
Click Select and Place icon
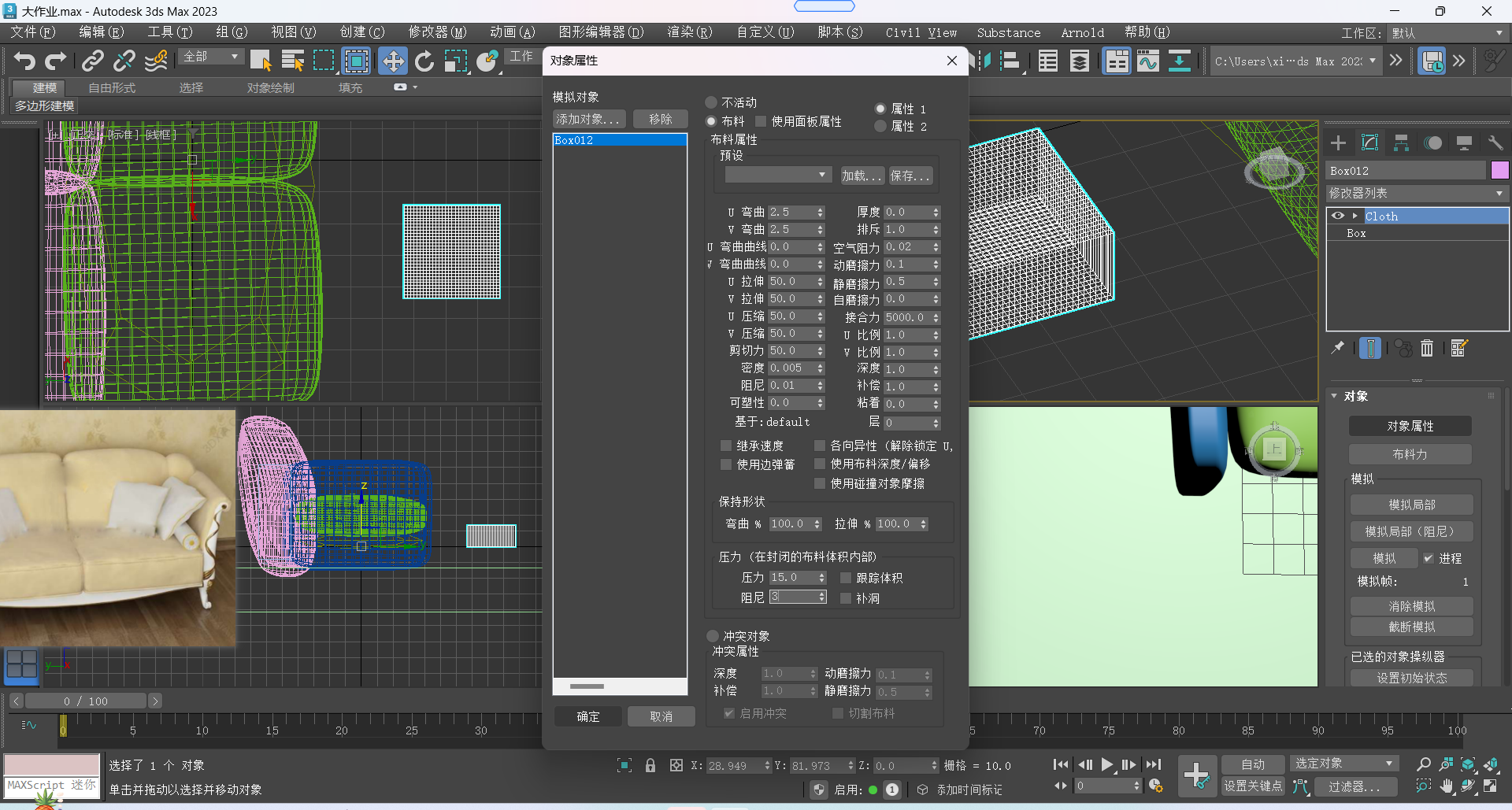click(x=487, y=61)
